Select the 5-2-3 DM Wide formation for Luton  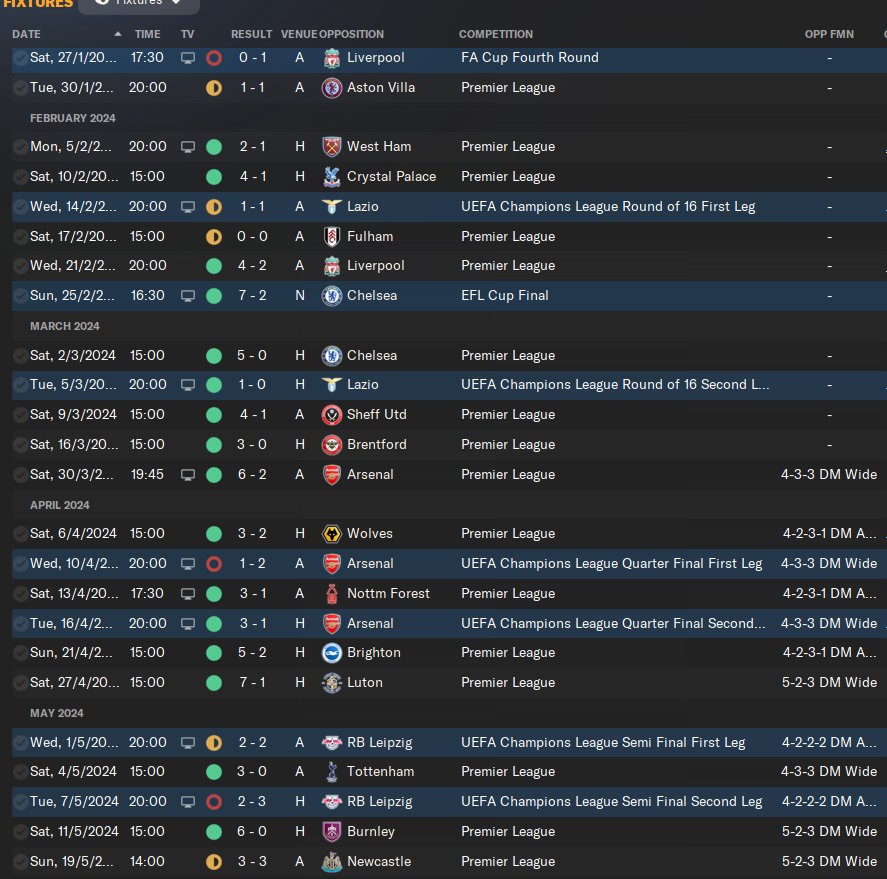829,683
